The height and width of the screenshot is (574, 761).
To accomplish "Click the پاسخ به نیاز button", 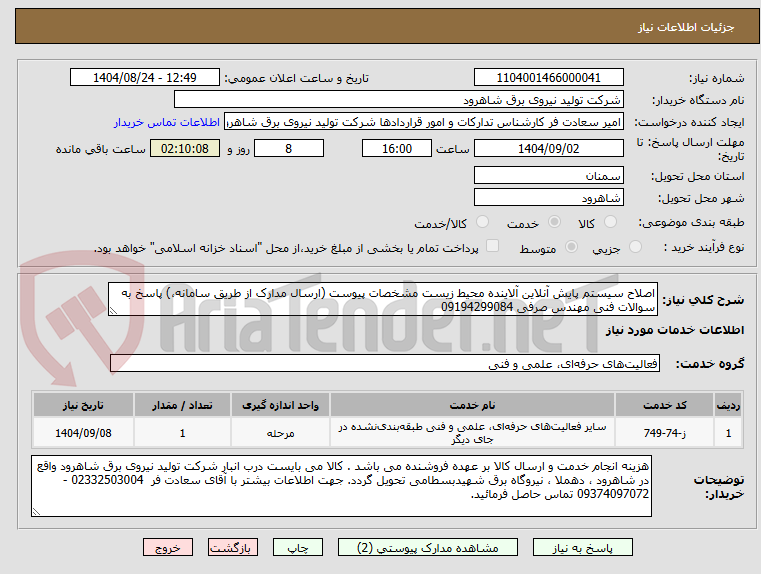I will pyautogui.click(x=582, y=547).
